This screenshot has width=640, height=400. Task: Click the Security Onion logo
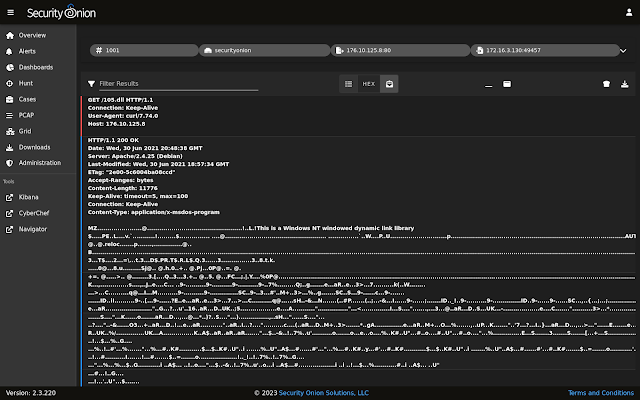61,12
